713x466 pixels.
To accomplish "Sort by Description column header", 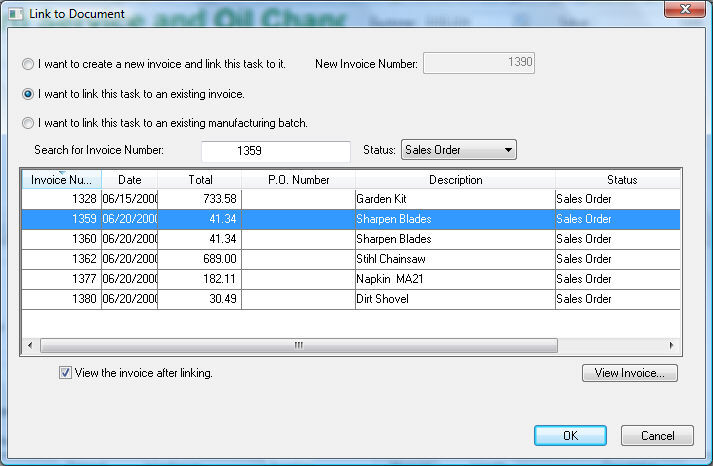I will coord(455,180).
